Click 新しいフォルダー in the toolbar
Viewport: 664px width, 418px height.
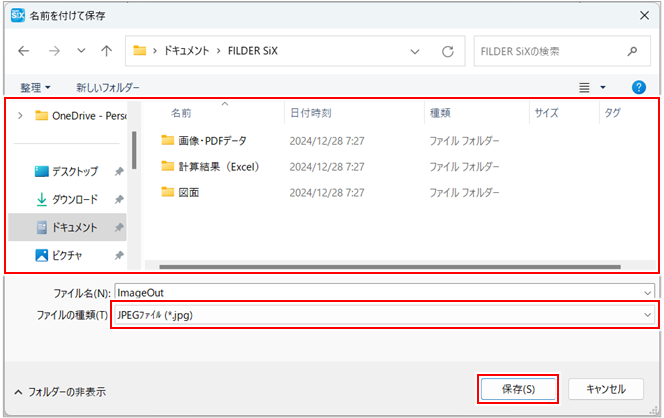pyautogui.click(x=108, y=88)
